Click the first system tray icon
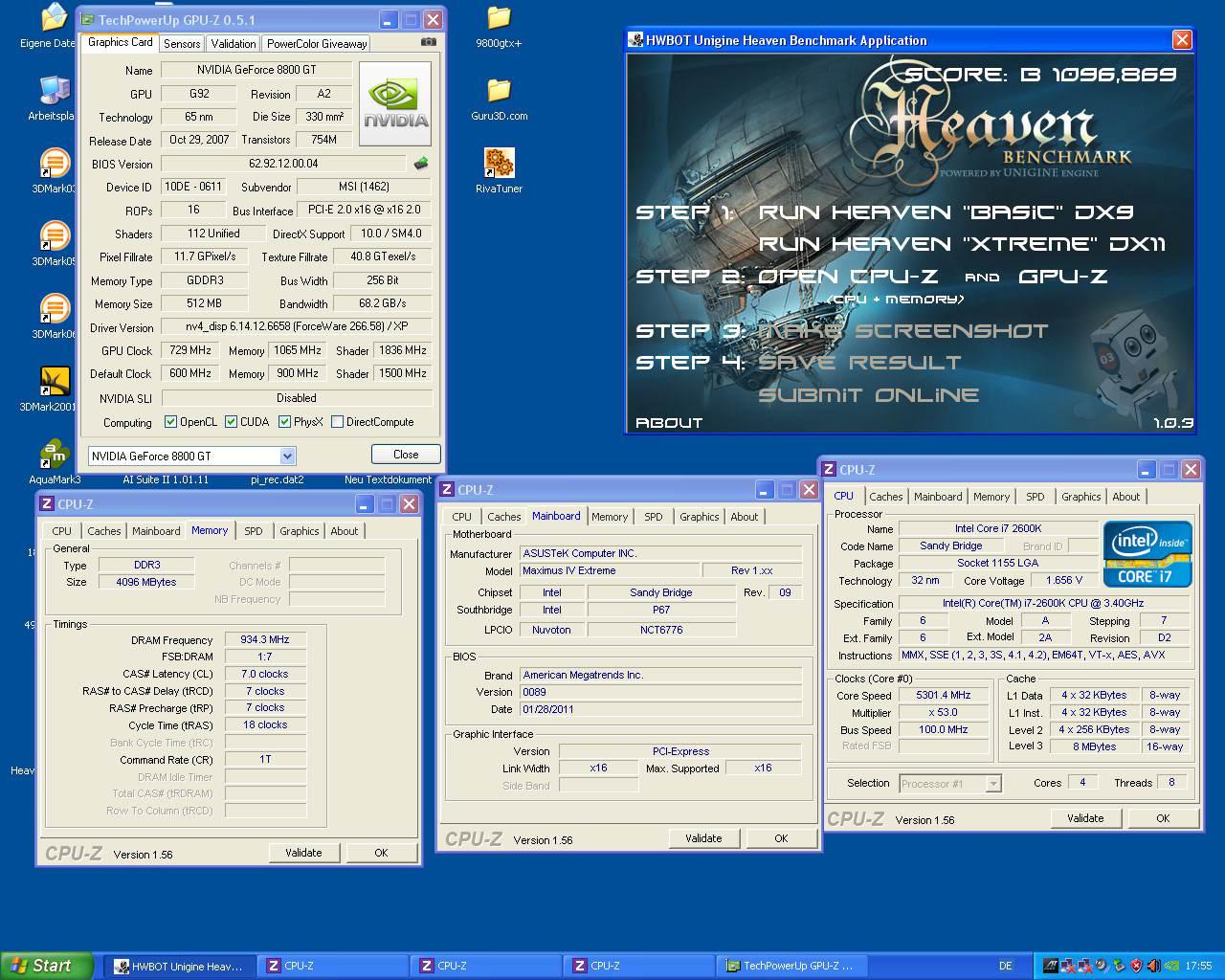 click(1050, 966)
